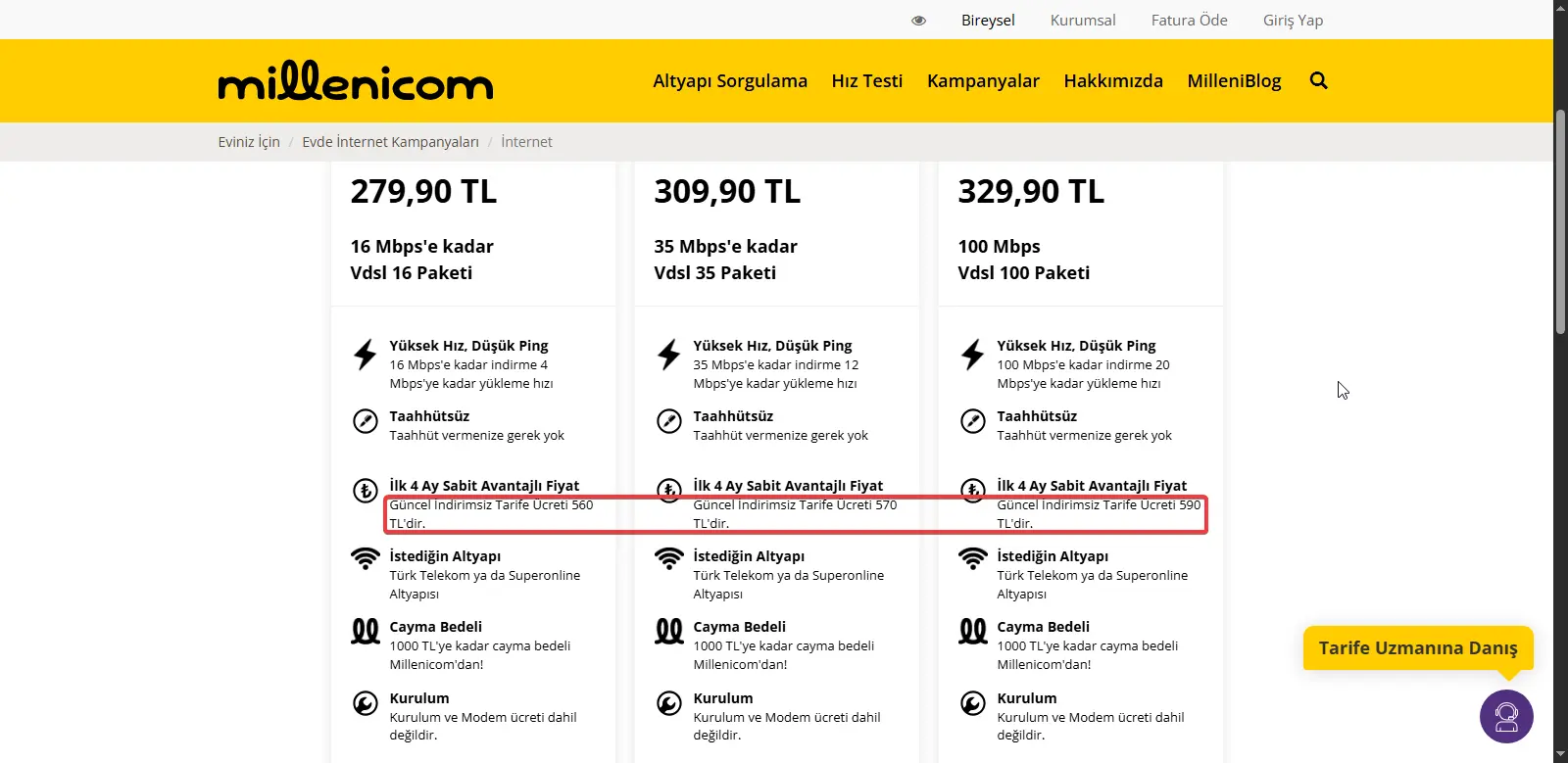Open the support agent chat icon
Image resolution: width=1568 pixels, height=763 pixels.
1506,717
